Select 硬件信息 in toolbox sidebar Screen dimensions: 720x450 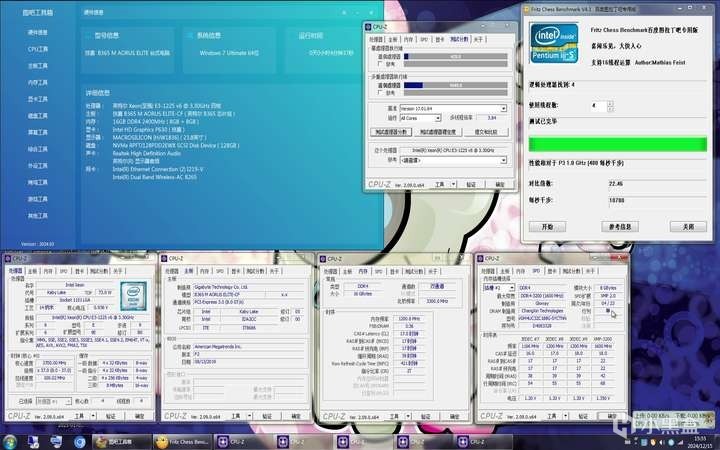point(38,33)
